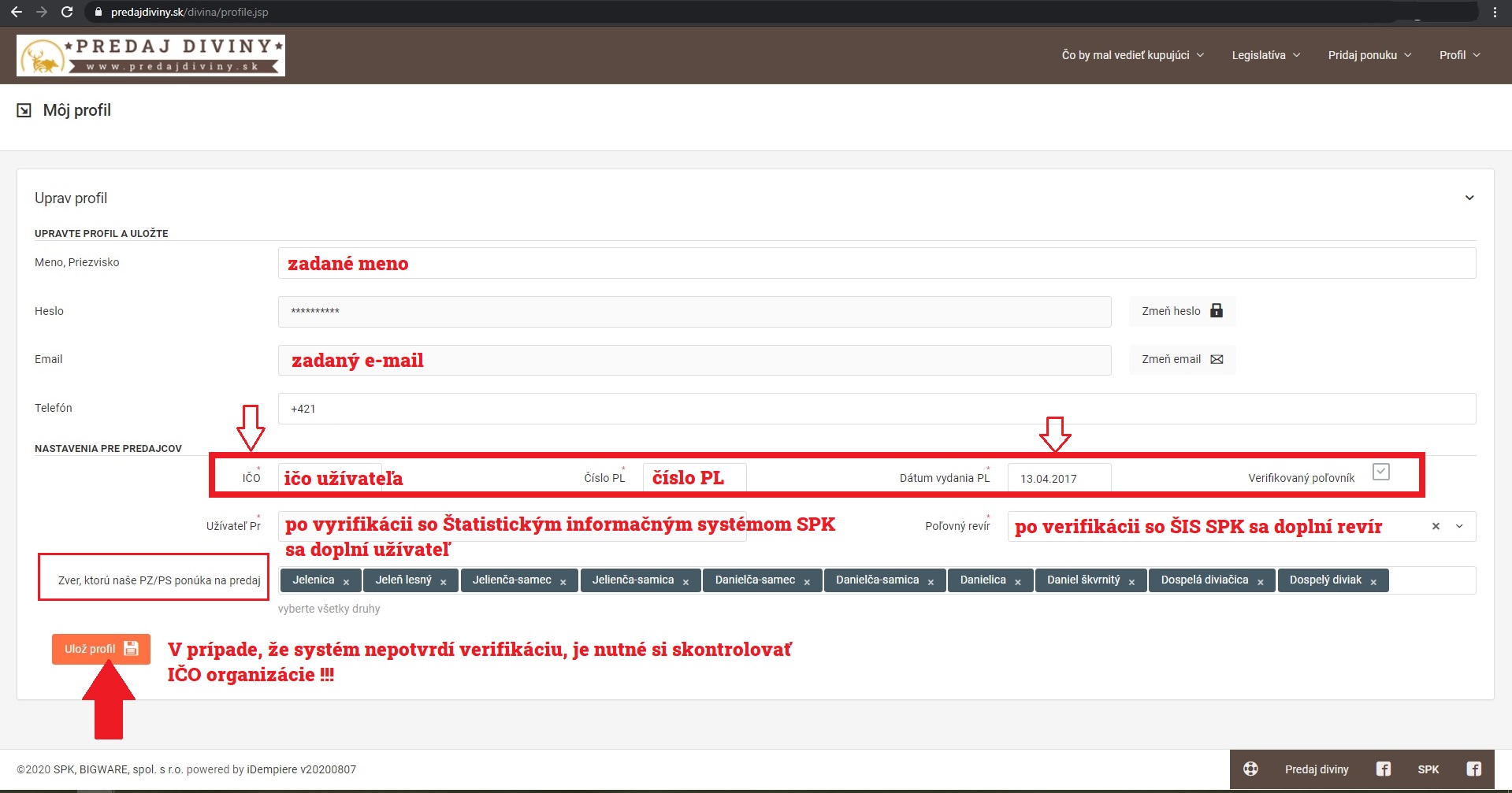Open Predaj diviny Facebook icon in footer
Screen dimensions: 1512x793
pyautogui.click(x=1383, y=769)
